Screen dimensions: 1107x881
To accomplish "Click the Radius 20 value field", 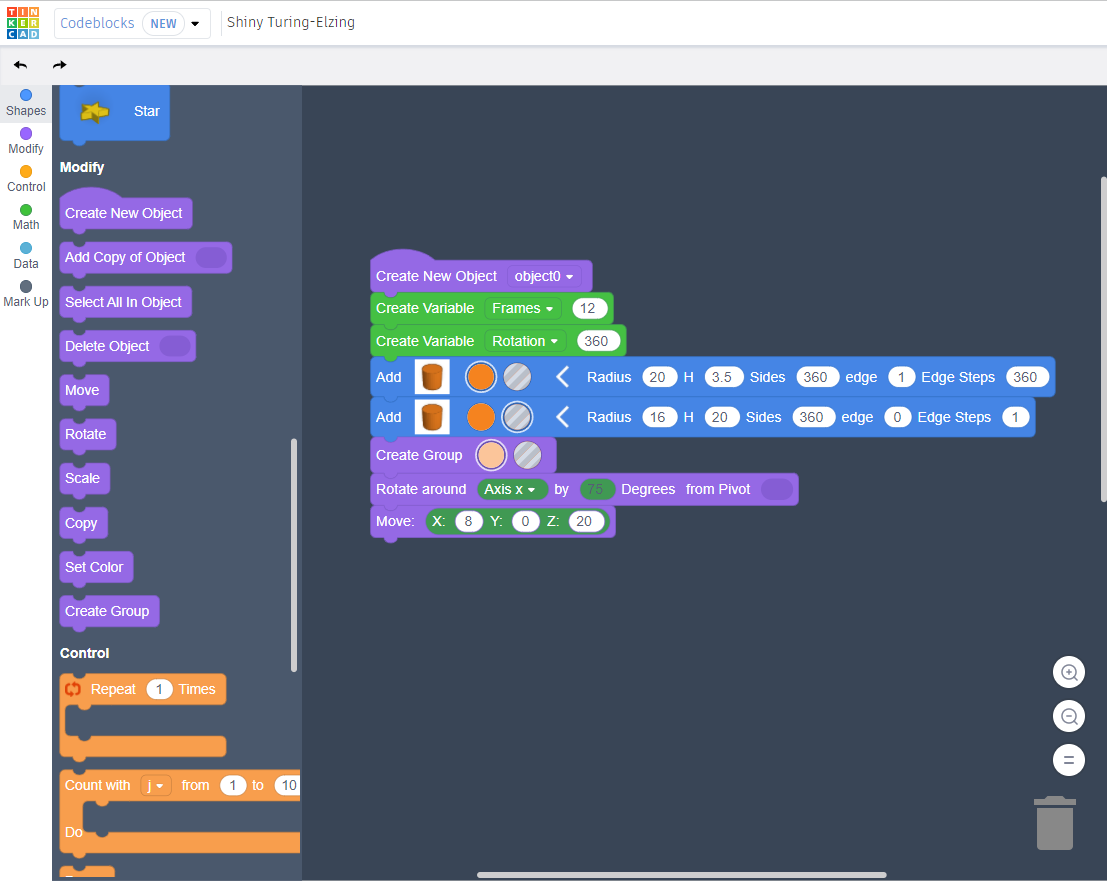I will [659, 377].
